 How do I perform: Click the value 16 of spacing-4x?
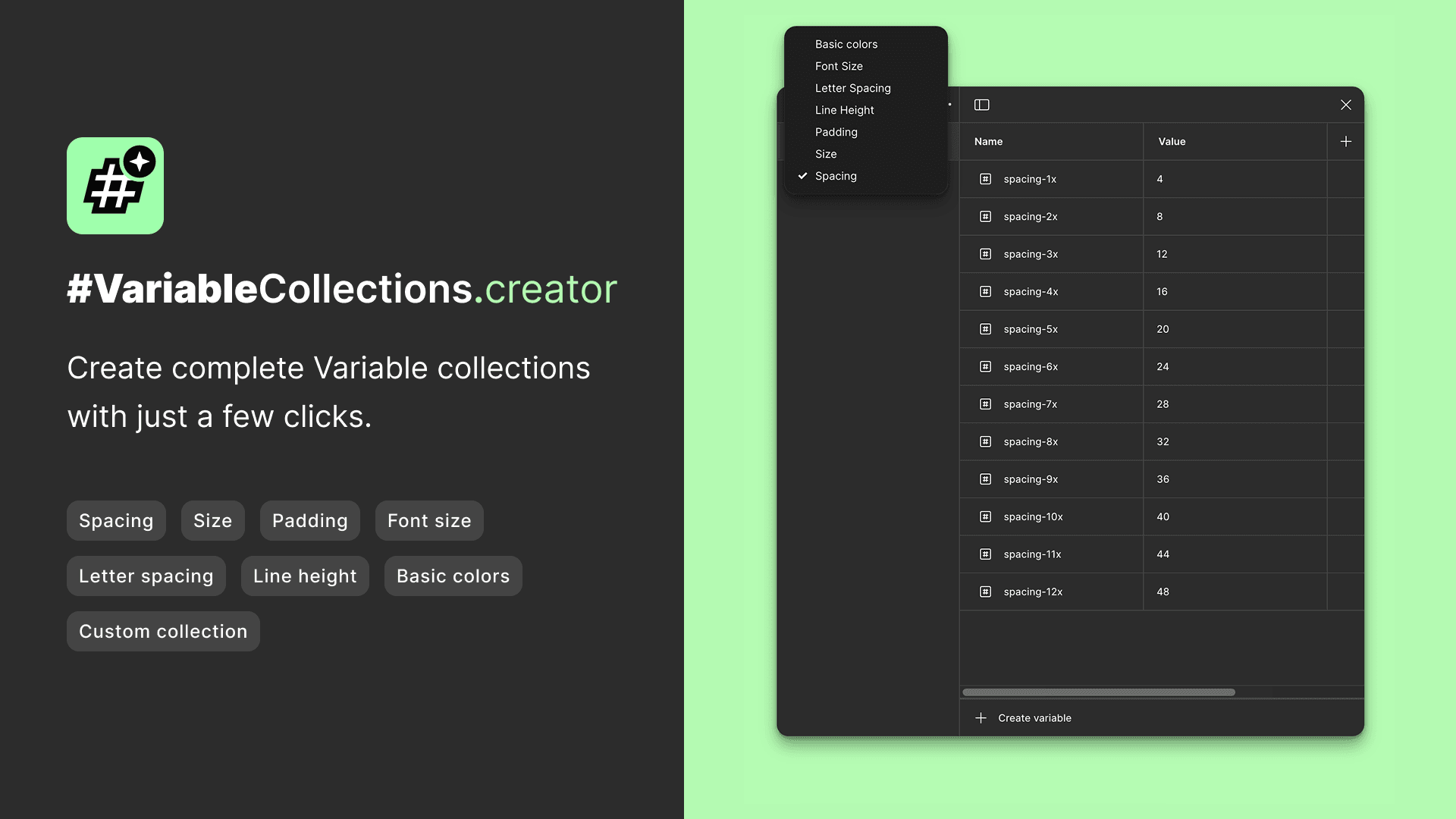click(x=1162, y=292)
